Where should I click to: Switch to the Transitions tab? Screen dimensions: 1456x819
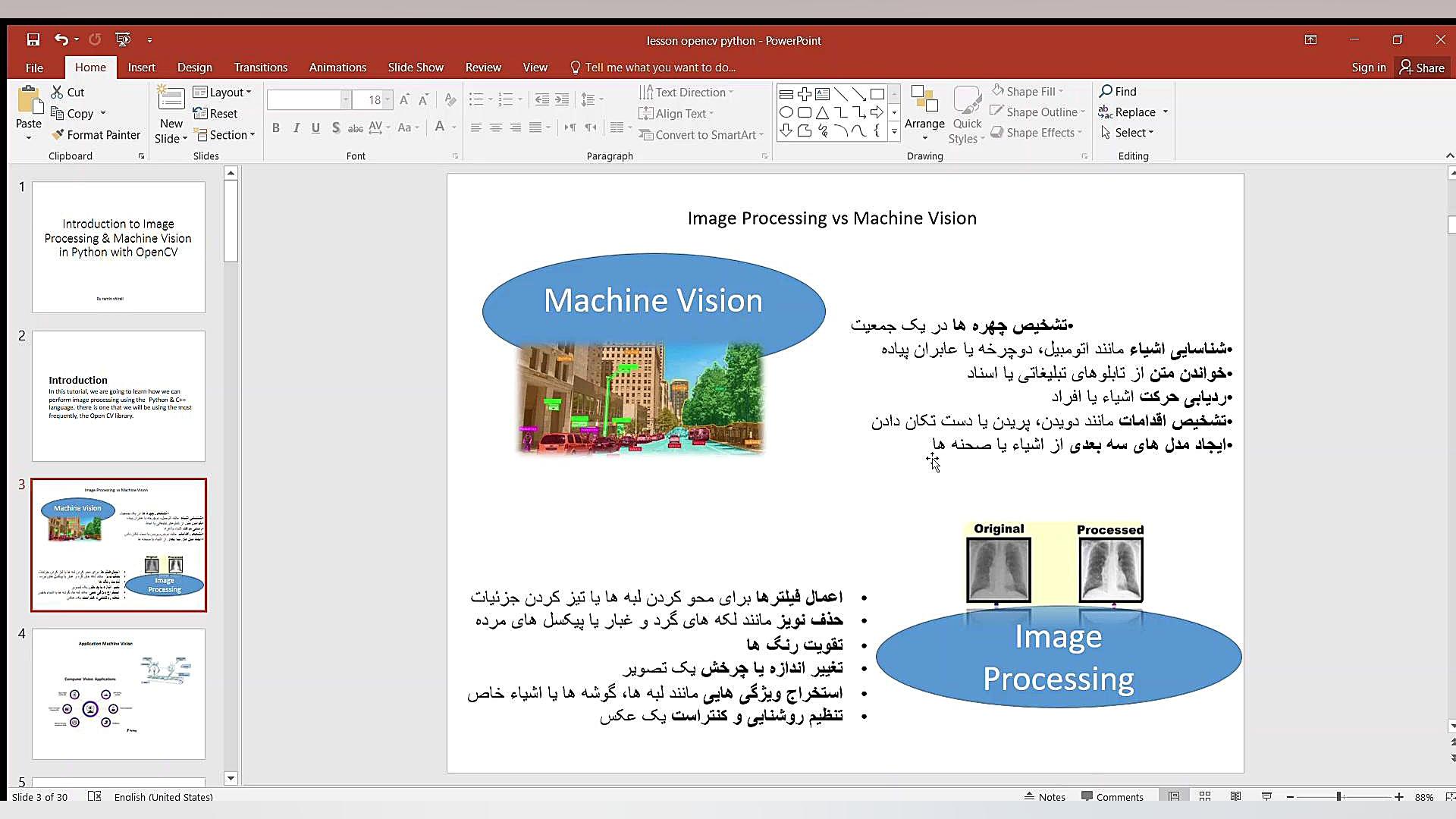[x=261, y=67]
